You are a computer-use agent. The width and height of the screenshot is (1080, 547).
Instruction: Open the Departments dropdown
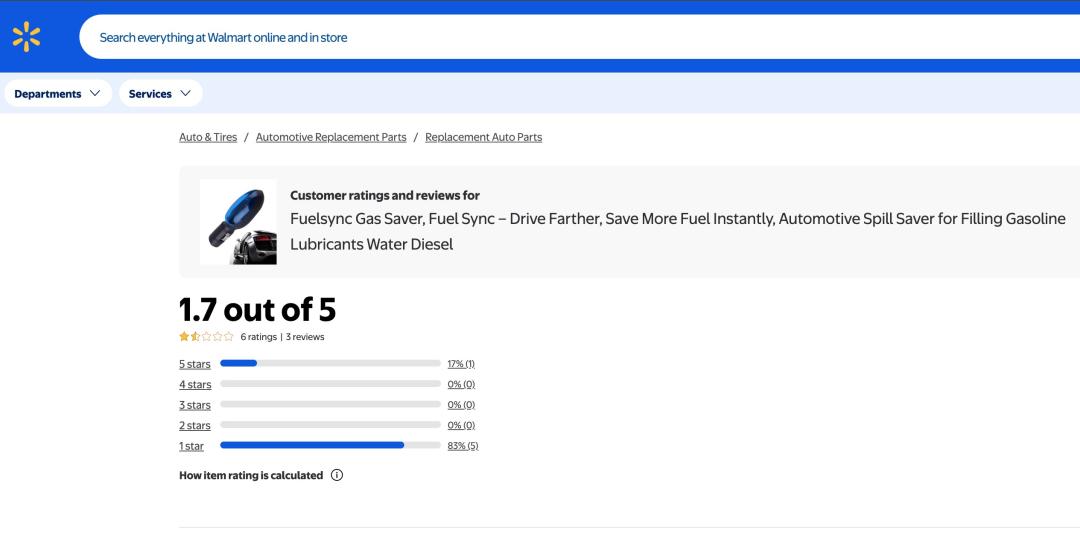[x=58, y=94]
